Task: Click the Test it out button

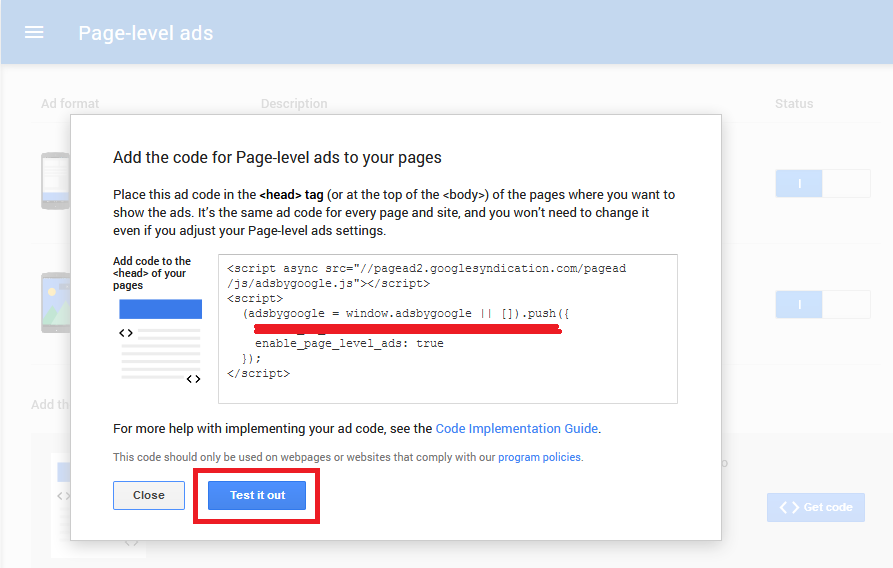Action: (x=257, y=495)
